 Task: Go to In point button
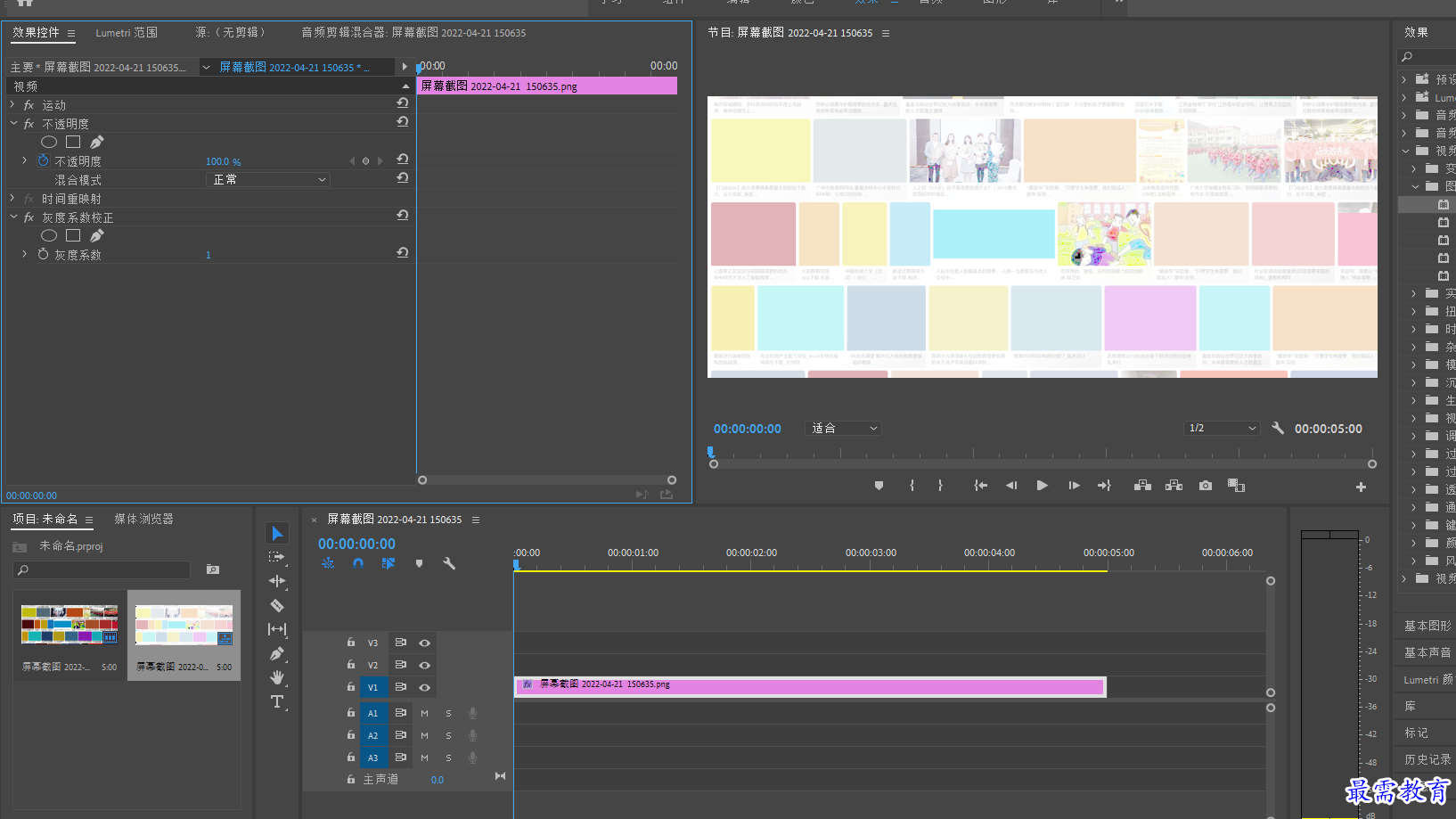[980, 486]
